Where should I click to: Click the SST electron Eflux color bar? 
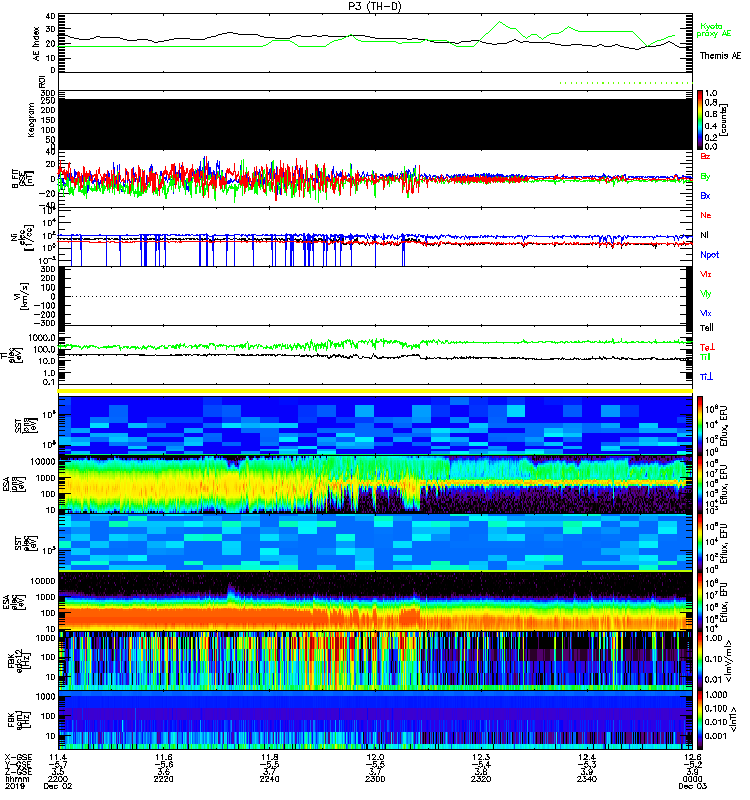[700, 543]
